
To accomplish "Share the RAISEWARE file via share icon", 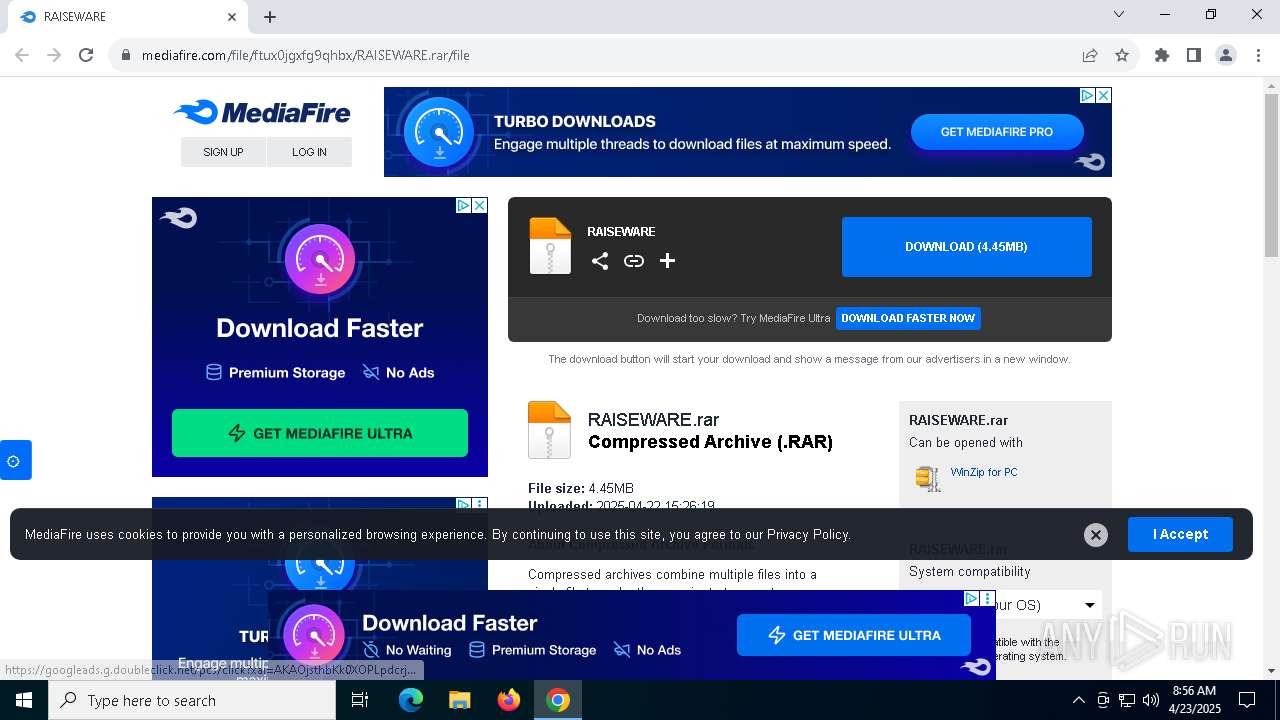I will [x=600, y=261].
